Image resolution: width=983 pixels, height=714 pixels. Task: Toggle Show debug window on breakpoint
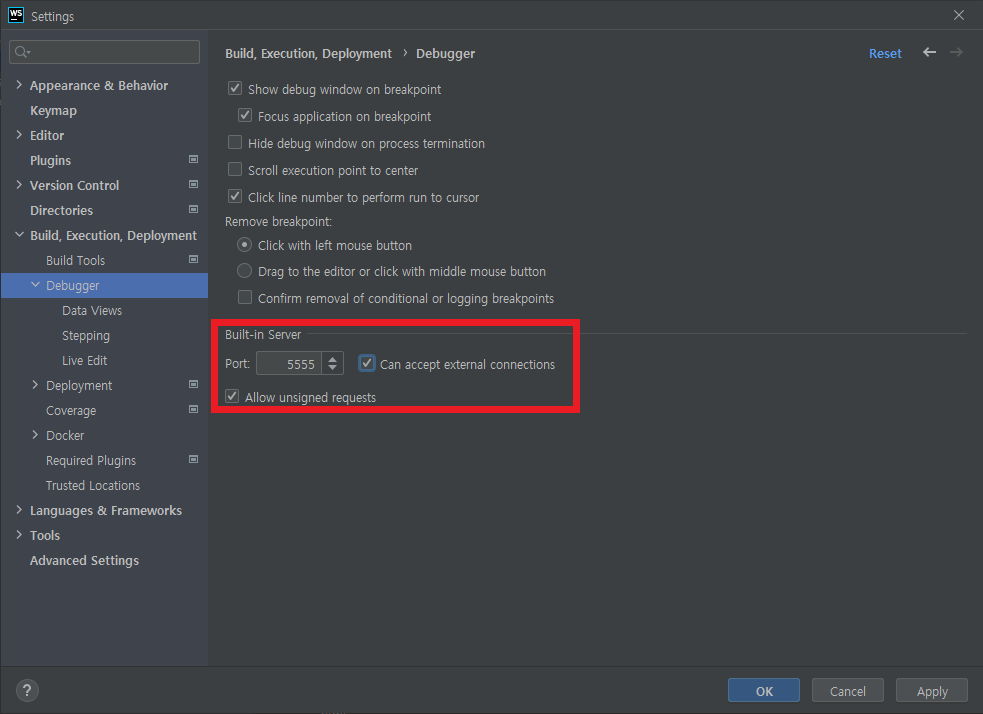tap(235, 88)
